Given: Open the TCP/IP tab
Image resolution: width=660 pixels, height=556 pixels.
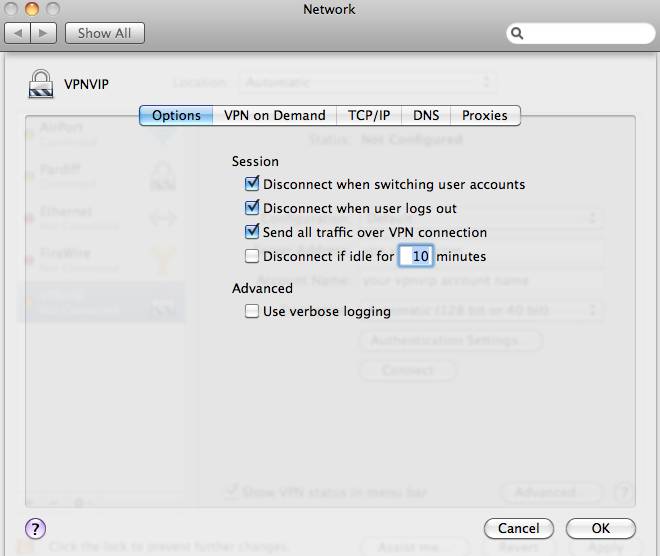Looking at the screenshot, I should tap(369, 115).
